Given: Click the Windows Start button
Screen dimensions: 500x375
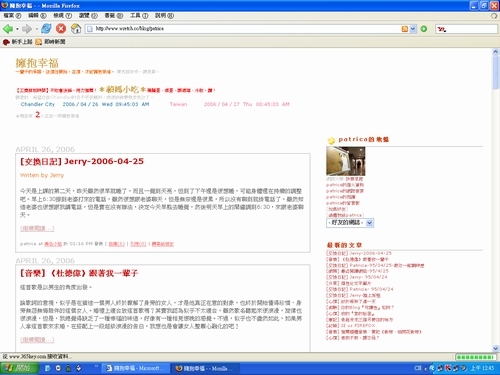Looking at the screenshot, I should point(19,368).
